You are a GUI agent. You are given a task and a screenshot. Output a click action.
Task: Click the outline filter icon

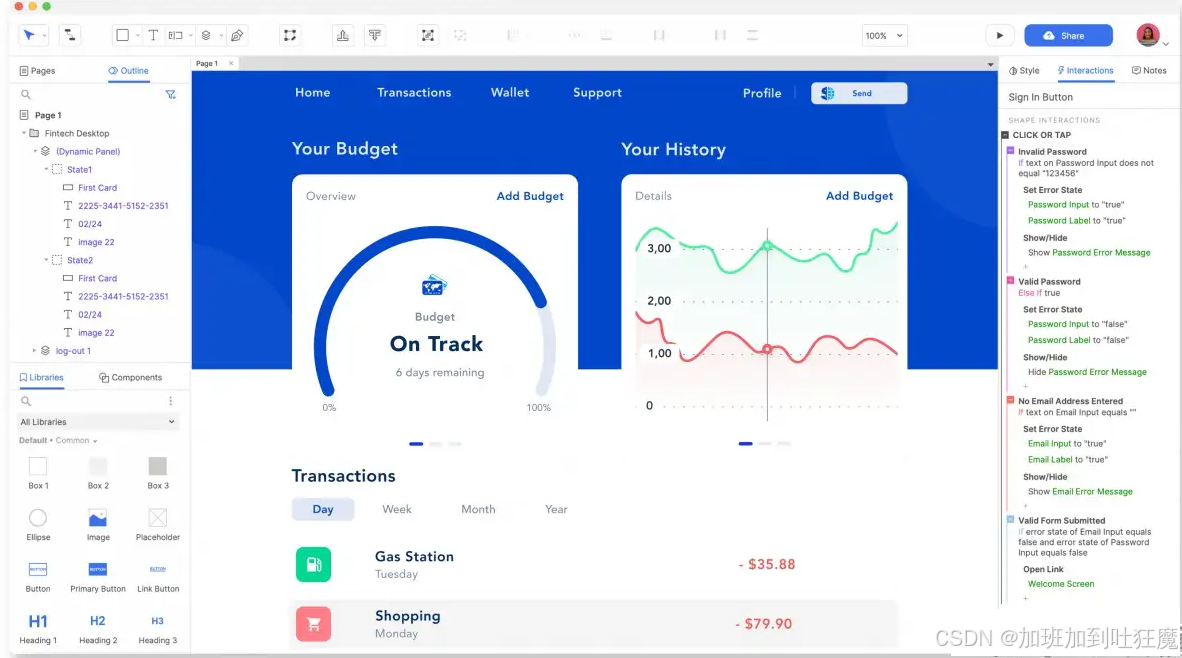click(x=170, y=94)
